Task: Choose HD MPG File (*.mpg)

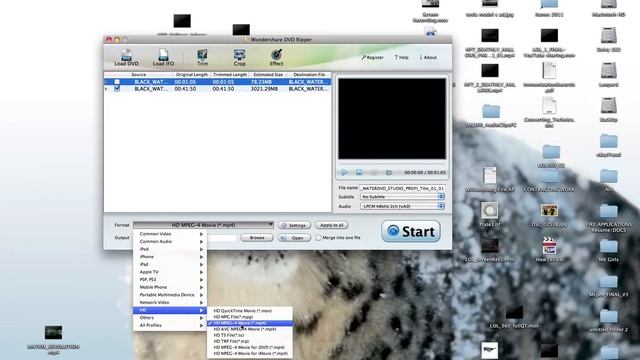Action: (250, 317)
